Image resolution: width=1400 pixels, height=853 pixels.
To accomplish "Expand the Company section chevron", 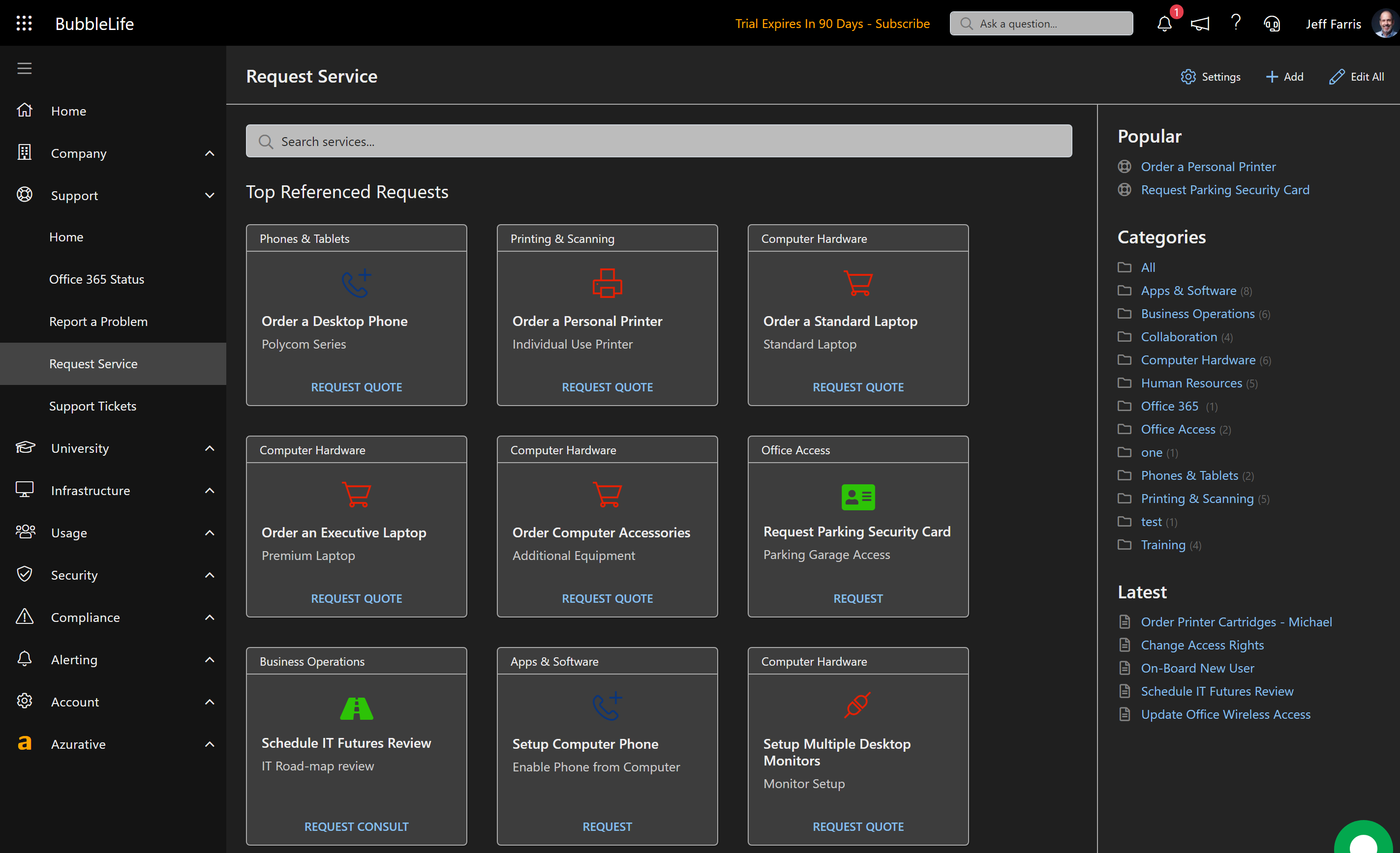I will tap(210, 153).
